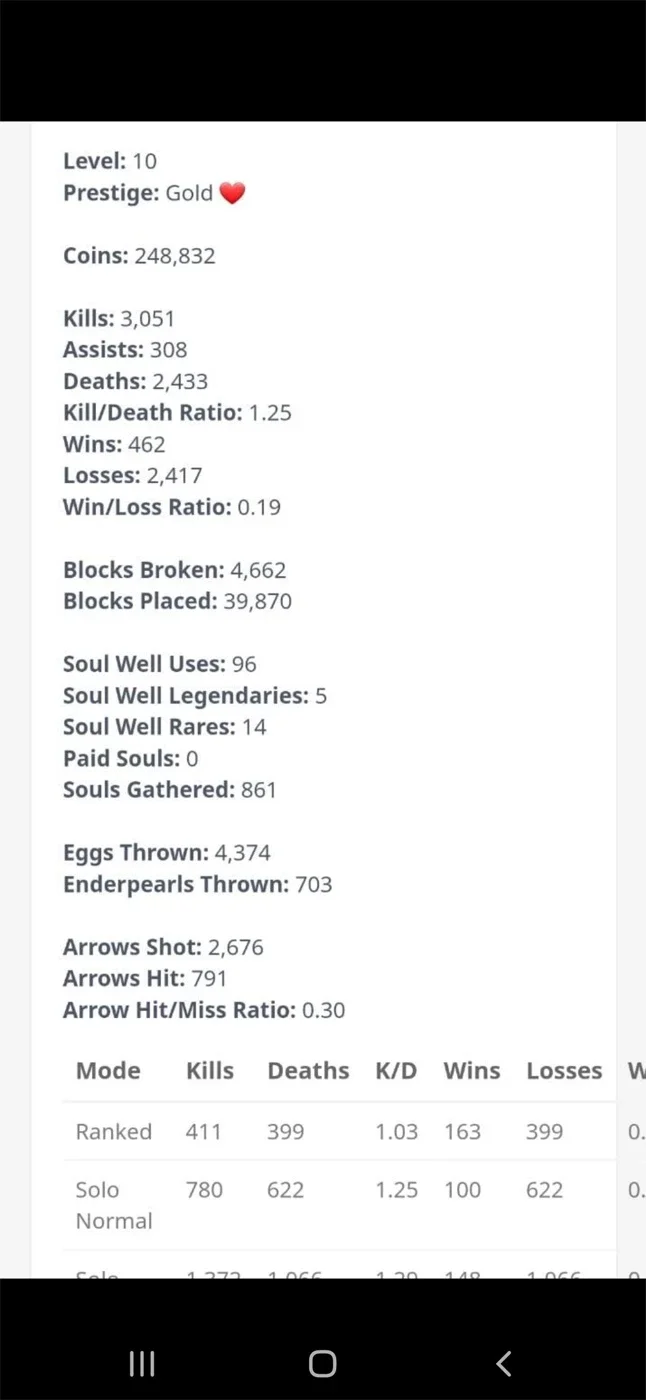This screenshot has height=1400, width=646.
Task: Tap the Android back arrow icon
Action: pos(504,1363)
